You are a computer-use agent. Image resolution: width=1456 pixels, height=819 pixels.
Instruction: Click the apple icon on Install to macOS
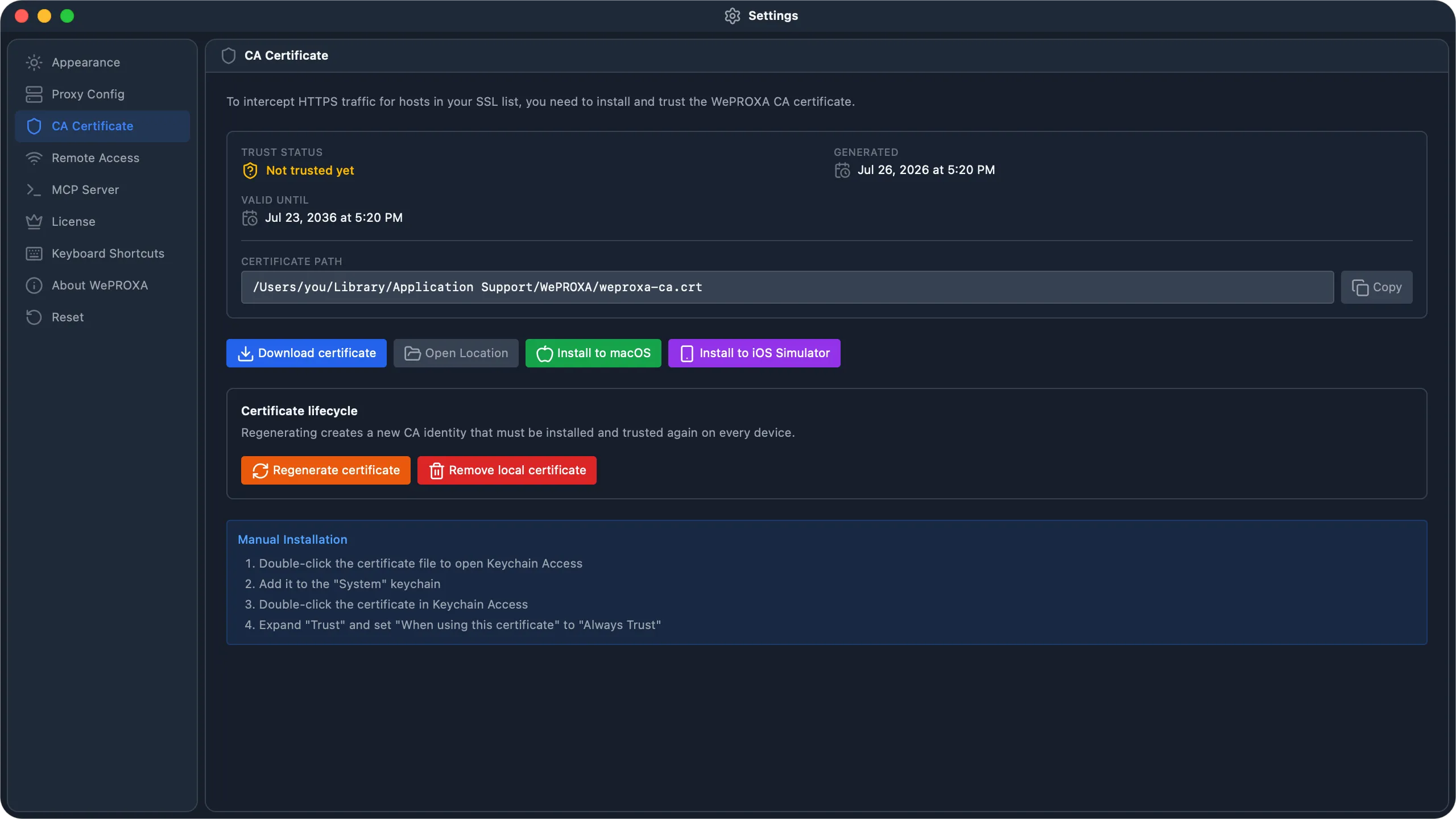[544, 353]
